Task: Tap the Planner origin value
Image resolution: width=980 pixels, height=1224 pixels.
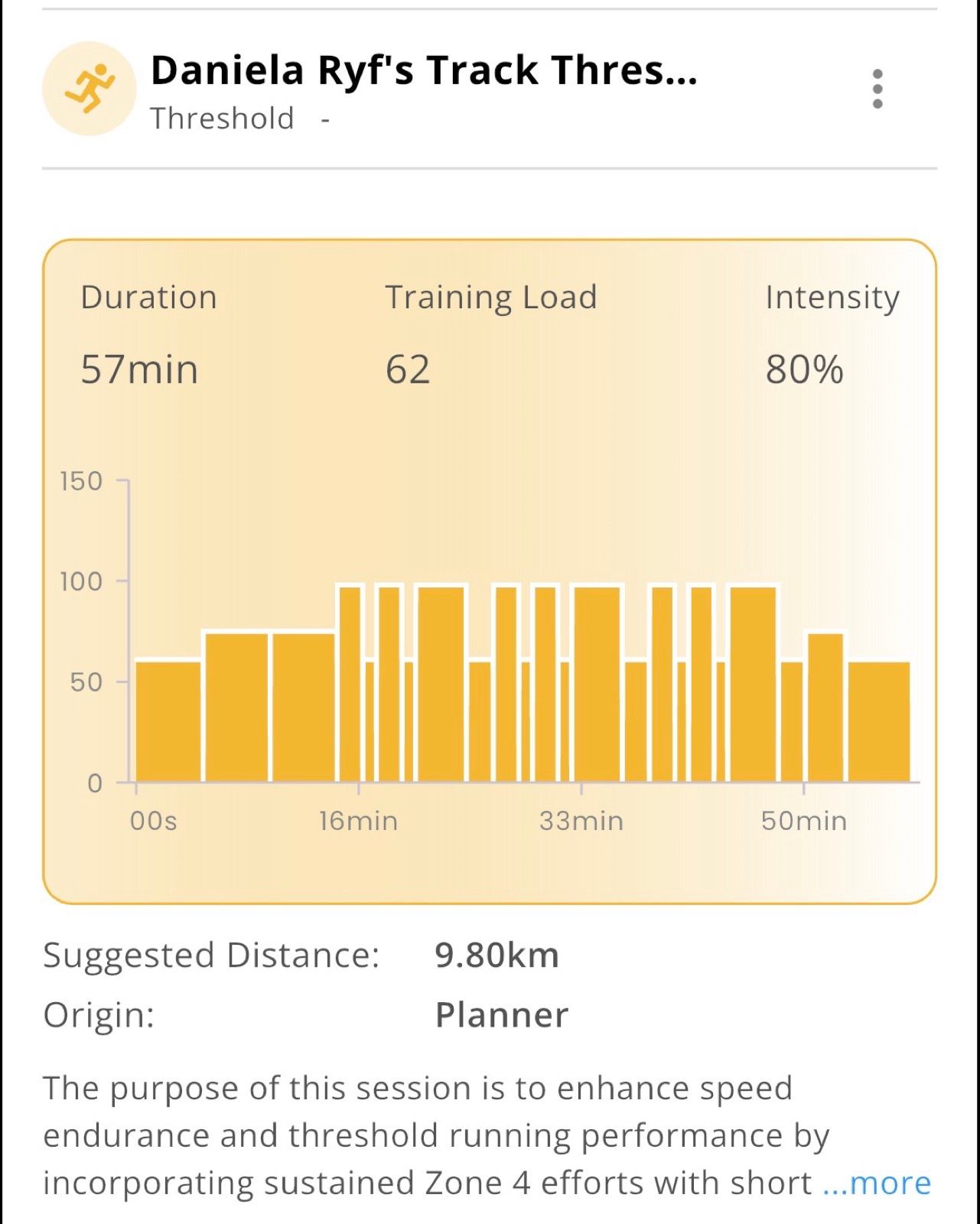Action: [x=501, y=1015]
